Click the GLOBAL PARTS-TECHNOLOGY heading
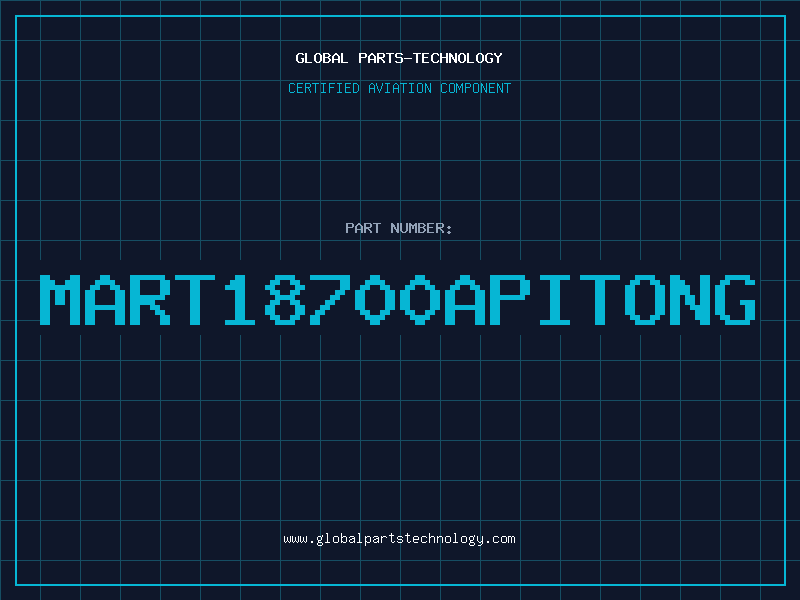This screenshot has height=600, width=800. click(399, 58)
